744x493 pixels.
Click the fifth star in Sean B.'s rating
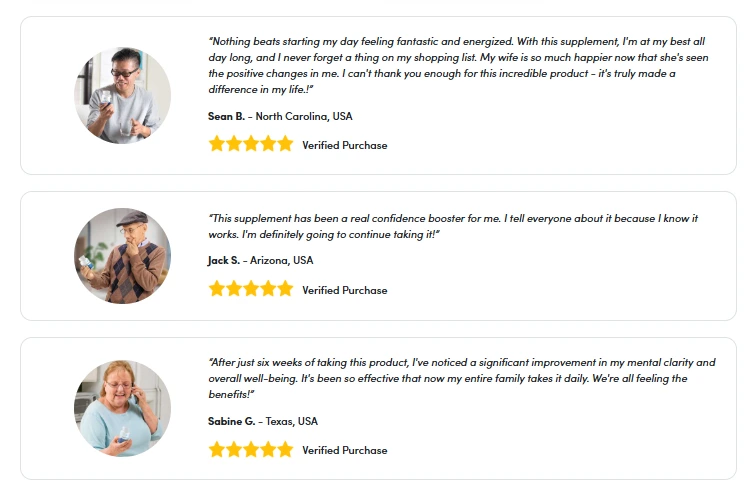(x=285, y=144)
